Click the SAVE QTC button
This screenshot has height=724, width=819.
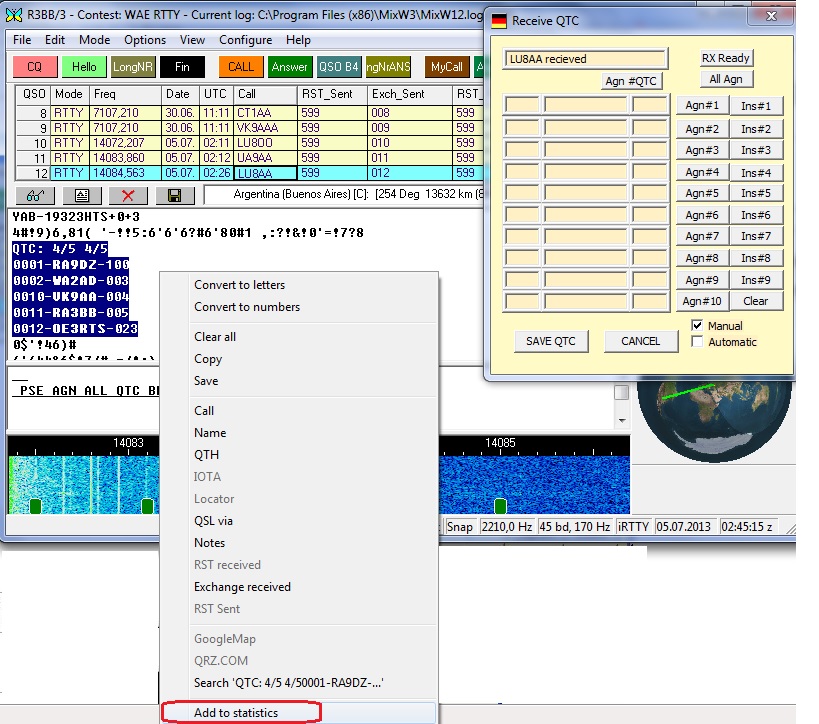551,341
